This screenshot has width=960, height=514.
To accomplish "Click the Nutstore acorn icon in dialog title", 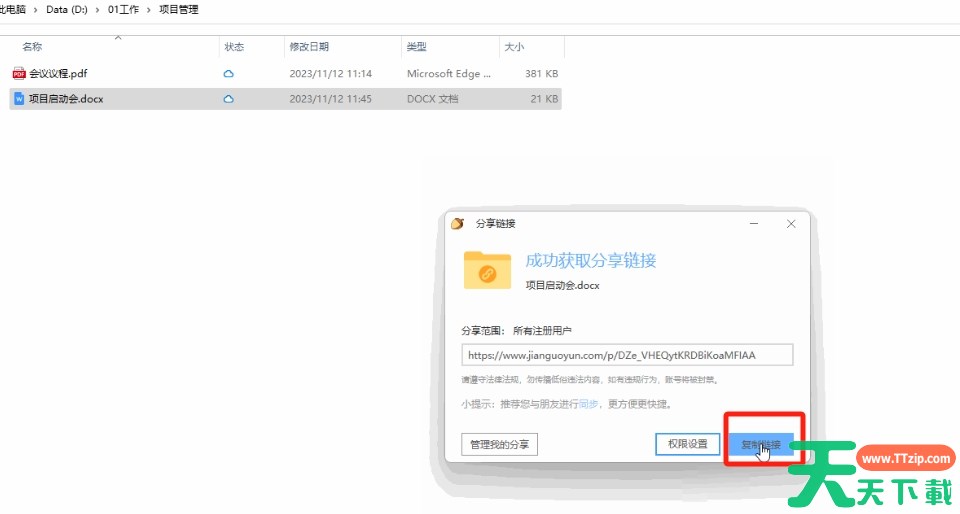I will [x=457, y=223].
